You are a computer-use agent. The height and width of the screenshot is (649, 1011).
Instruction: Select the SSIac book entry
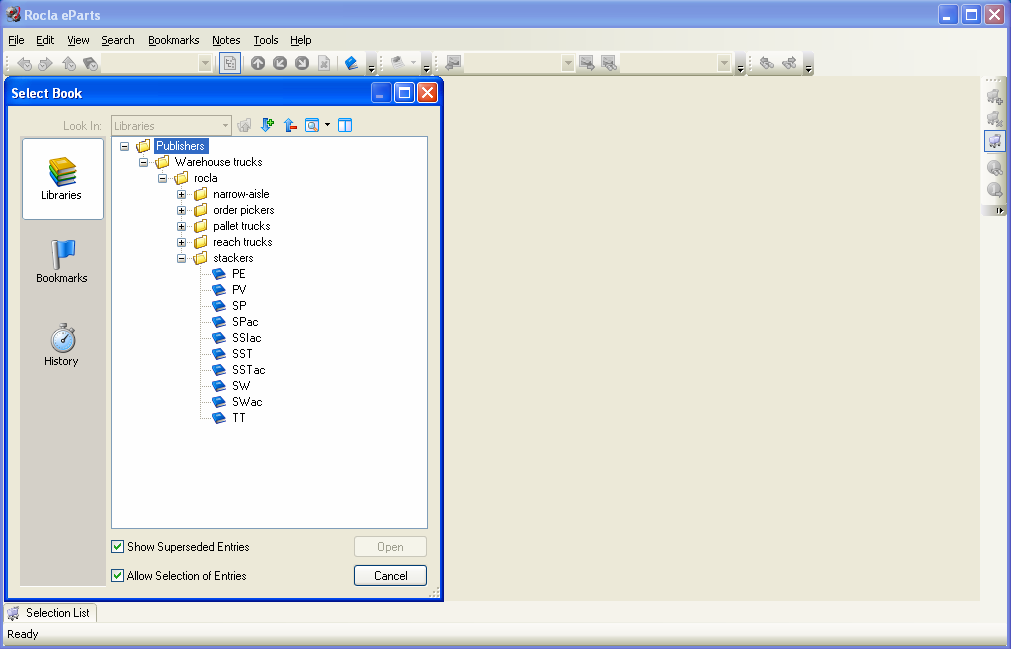click(246, 338)
